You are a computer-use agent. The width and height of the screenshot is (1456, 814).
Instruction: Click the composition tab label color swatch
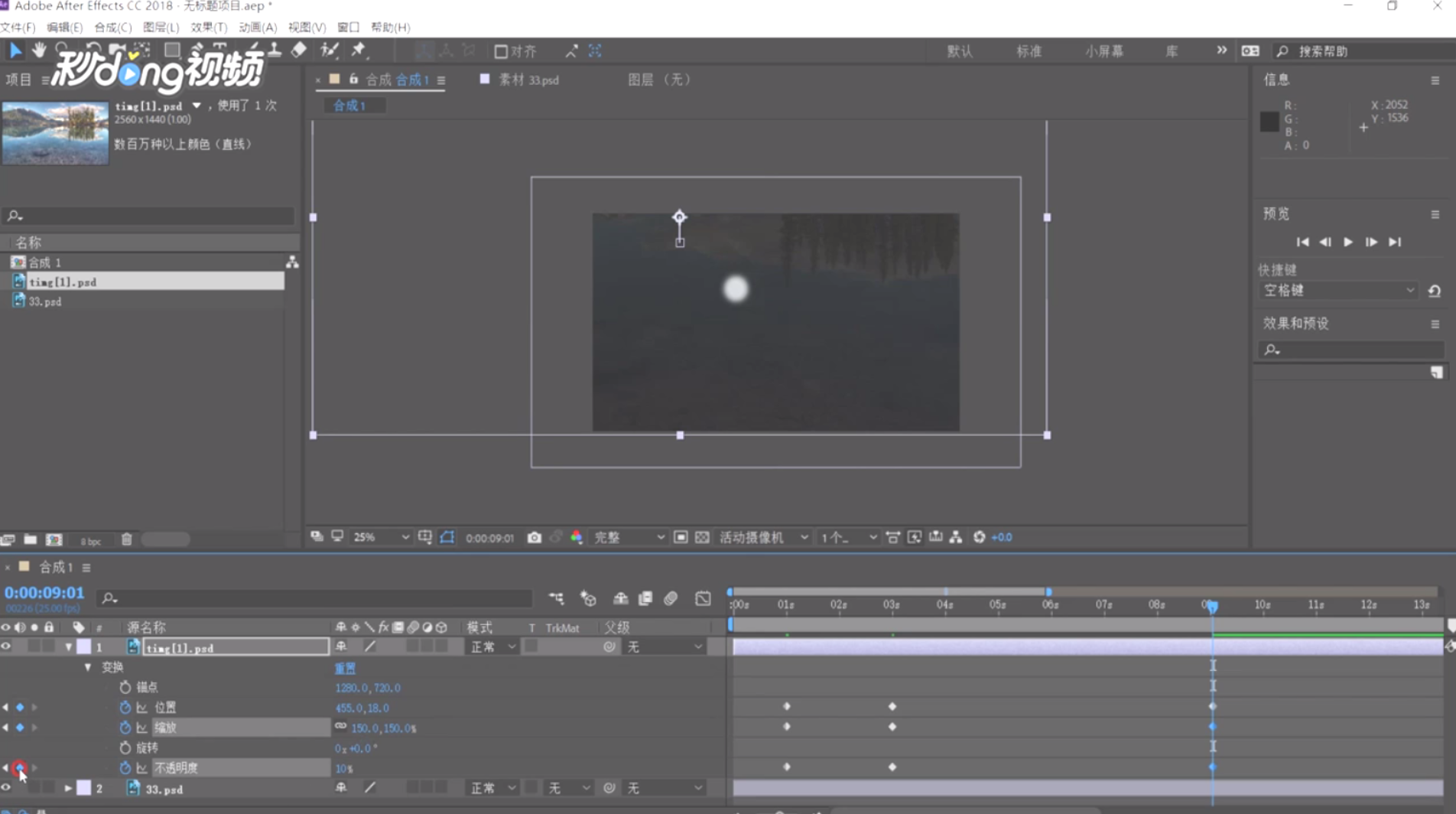tap(334, 79)
